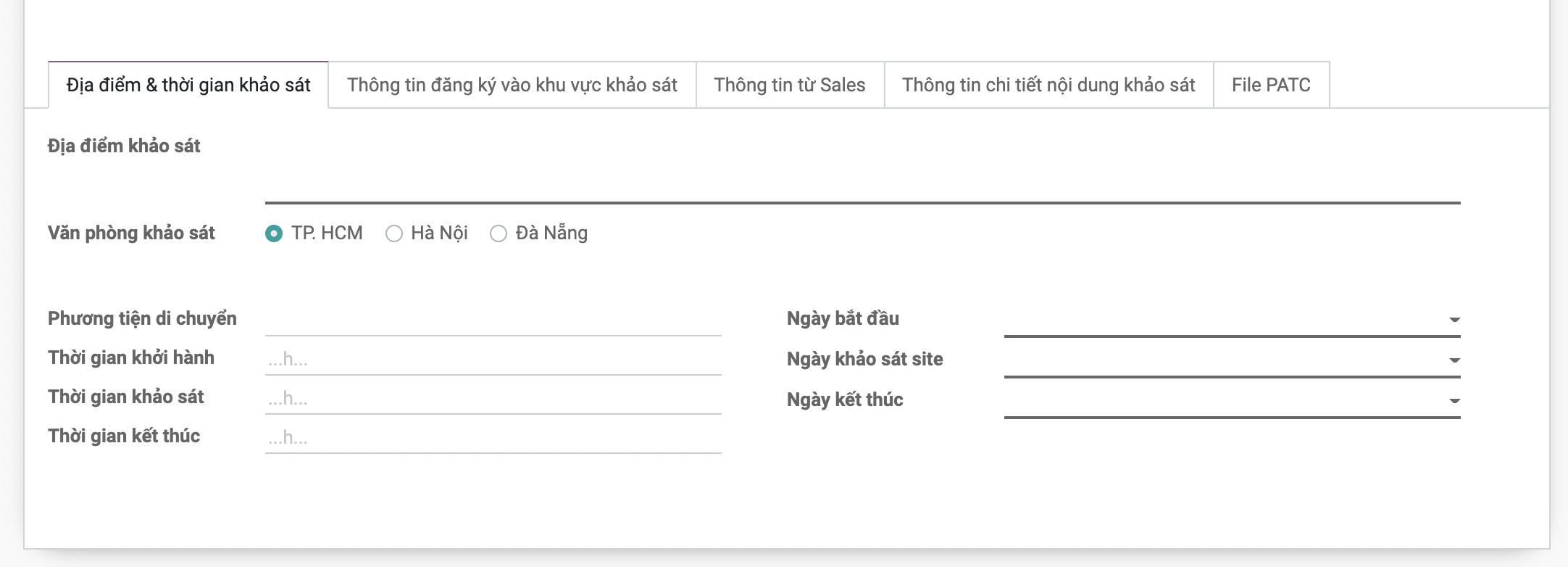Switch to the File PATC tab
1568x567 pixels.
coord(1271,86)
